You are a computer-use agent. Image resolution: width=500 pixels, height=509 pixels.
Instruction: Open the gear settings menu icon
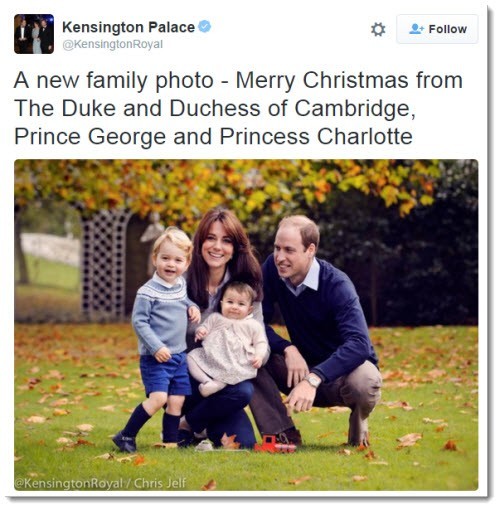[378, 29]
